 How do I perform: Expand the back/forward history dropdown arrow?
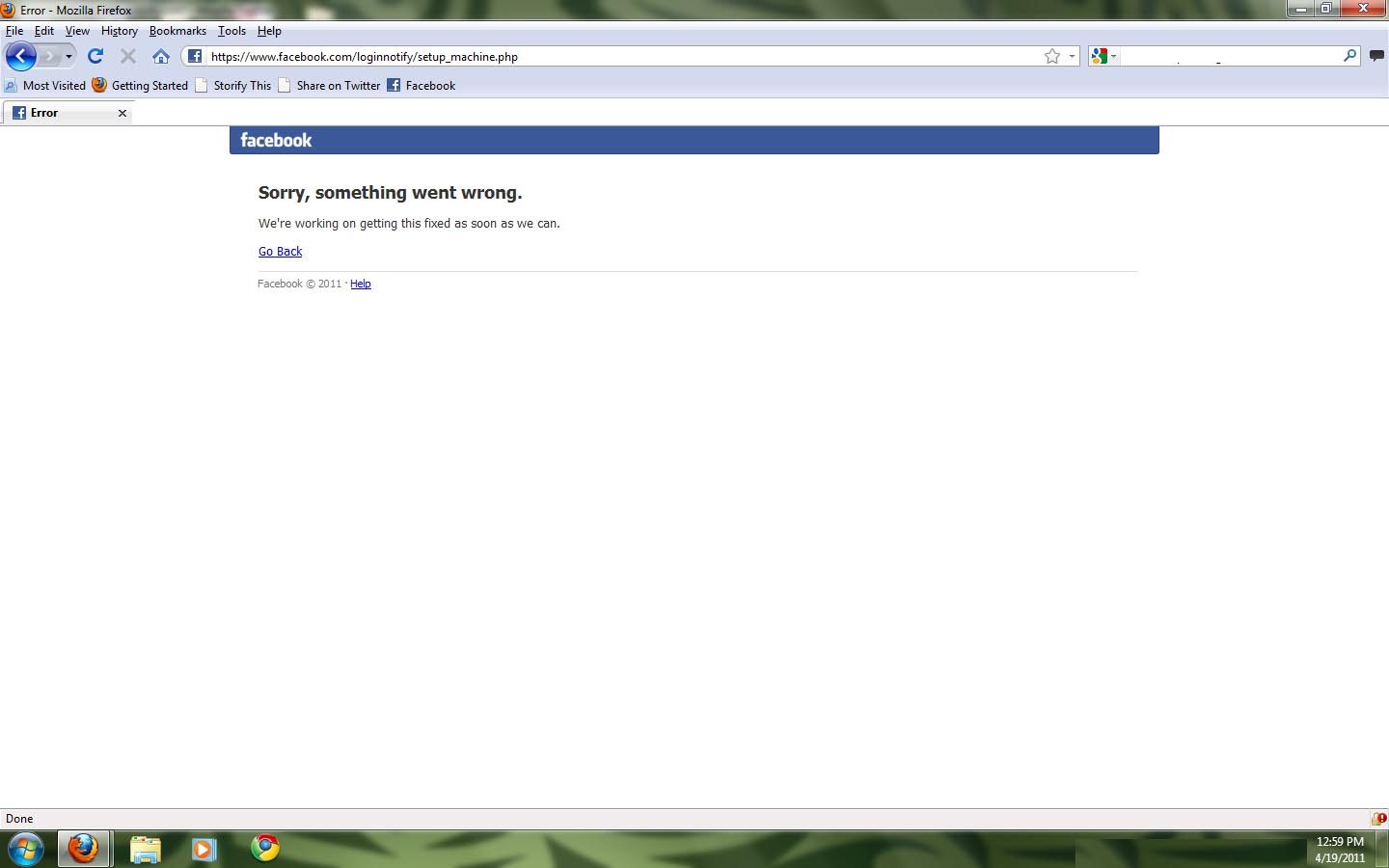pyautogui.click(x=68, y=56)
